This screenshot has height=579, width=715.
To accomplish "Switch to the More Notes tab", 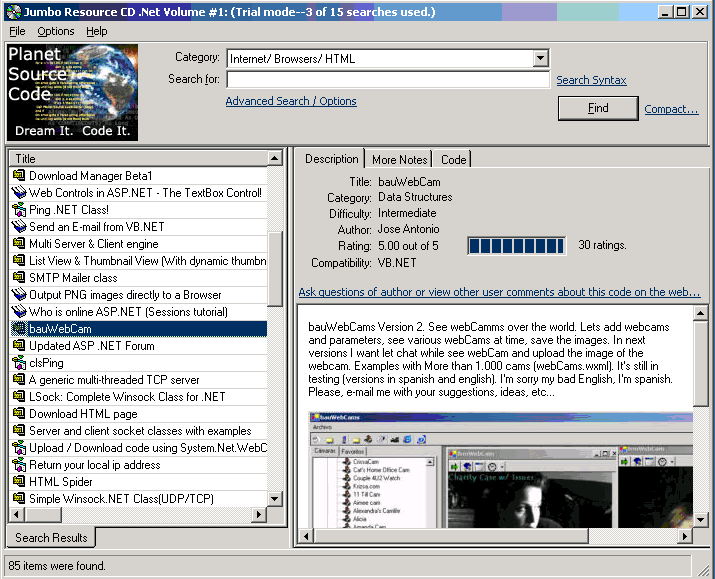I will 399,160.
